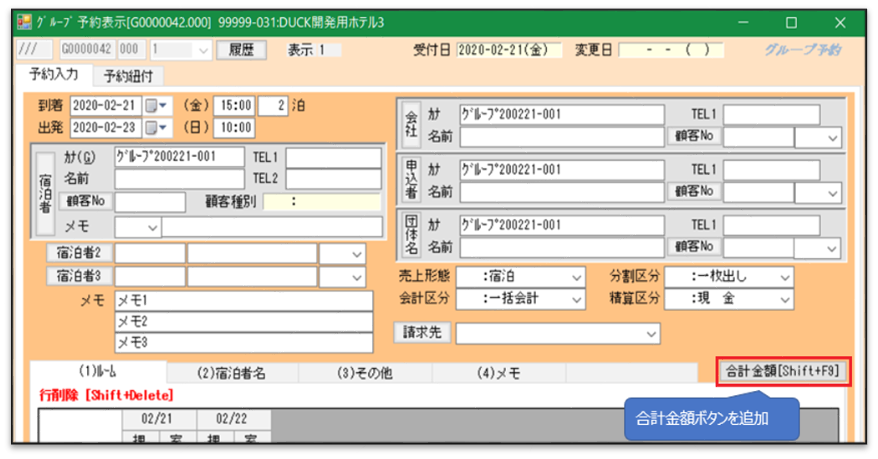
Task: Select the (1)ルーム tab
Action: pos(98,372)
